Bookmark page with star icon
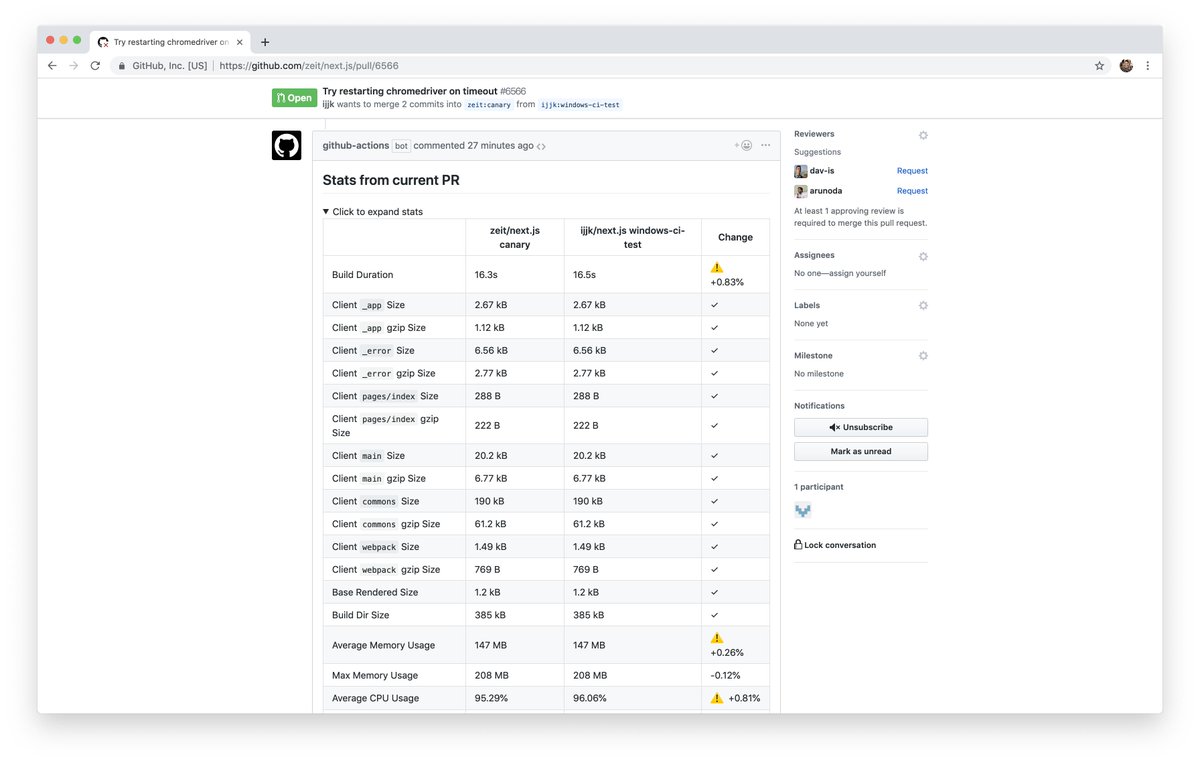 [x=1099, y=66]
